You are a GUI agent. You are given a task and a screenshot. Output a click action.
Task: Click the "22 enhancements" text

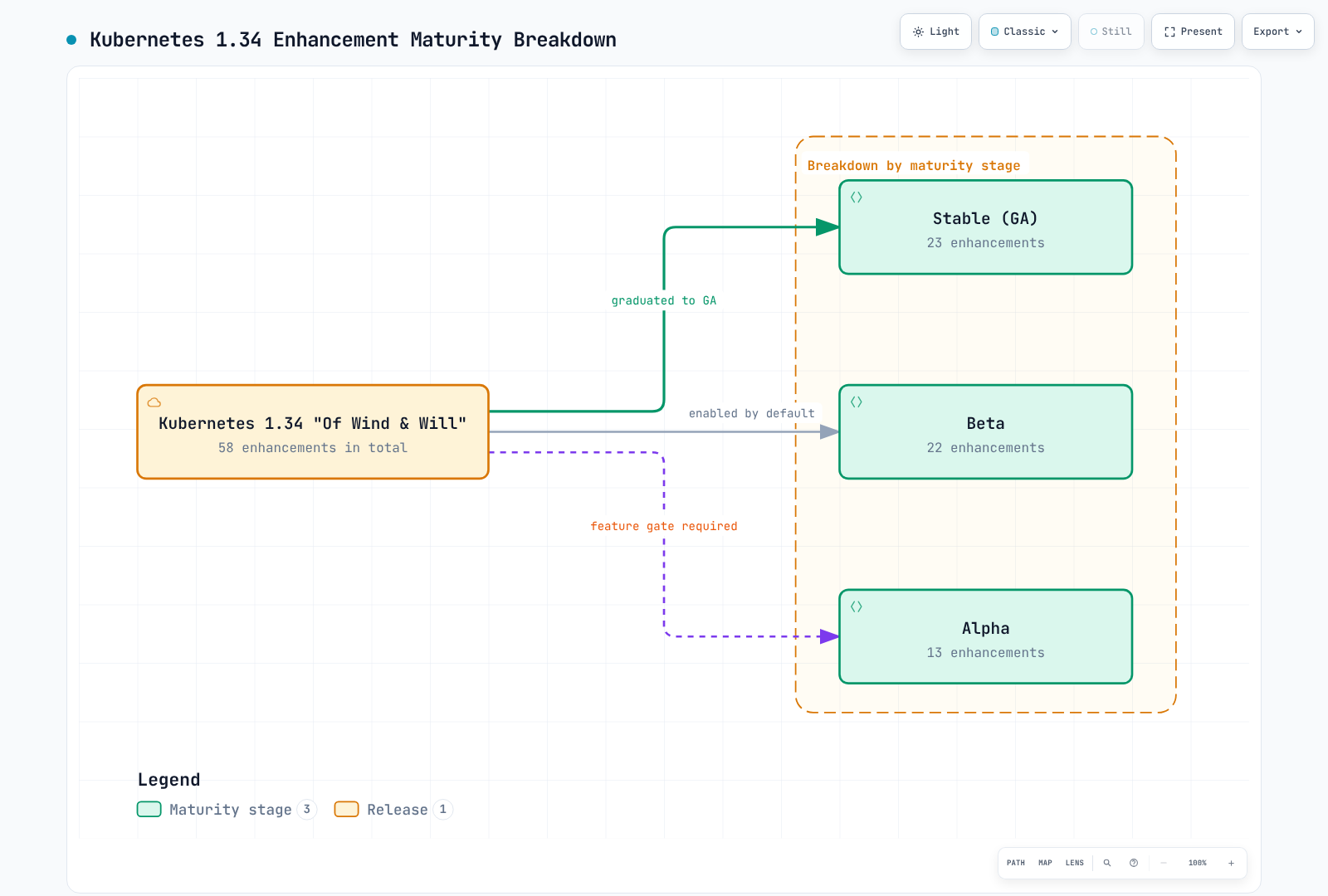pos(985,447)
